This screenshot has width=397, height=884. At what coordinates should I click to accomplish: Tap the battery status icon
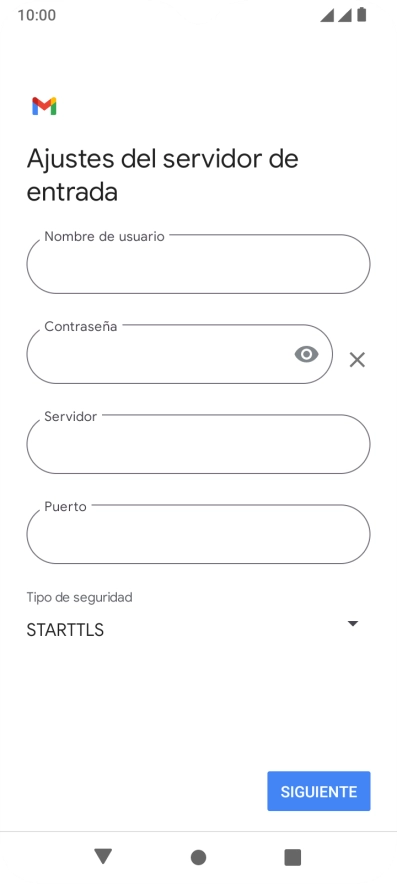coord(362,15)
